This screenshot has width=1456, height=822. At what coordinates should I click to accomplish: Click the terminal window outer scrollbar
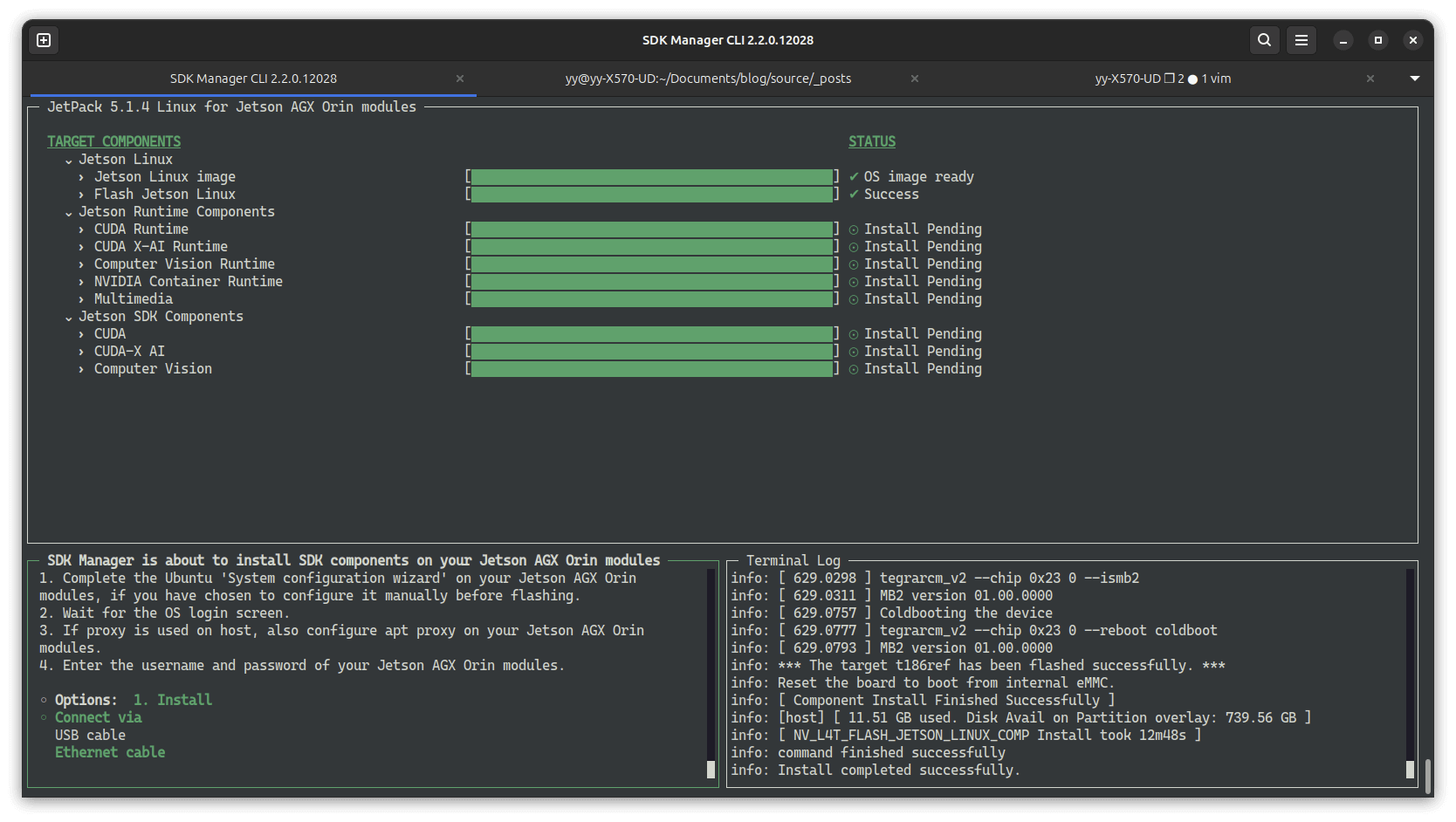click(1428, 775)
